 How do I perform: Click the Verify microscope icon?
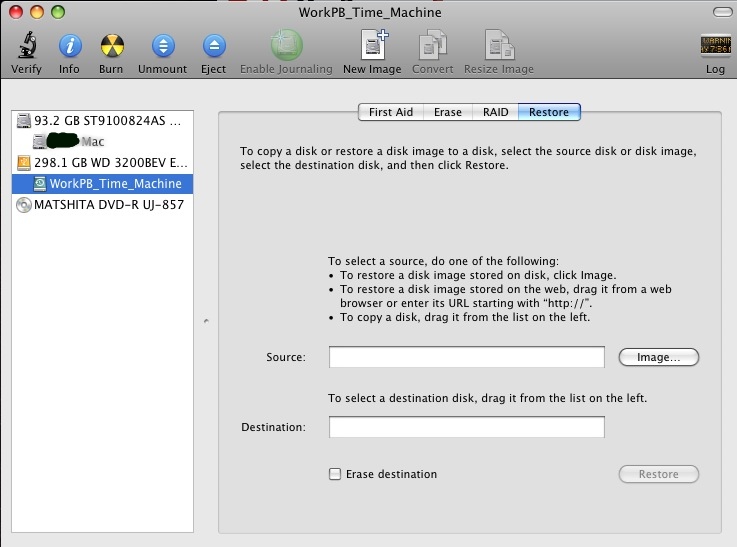[x=27, y=46]
